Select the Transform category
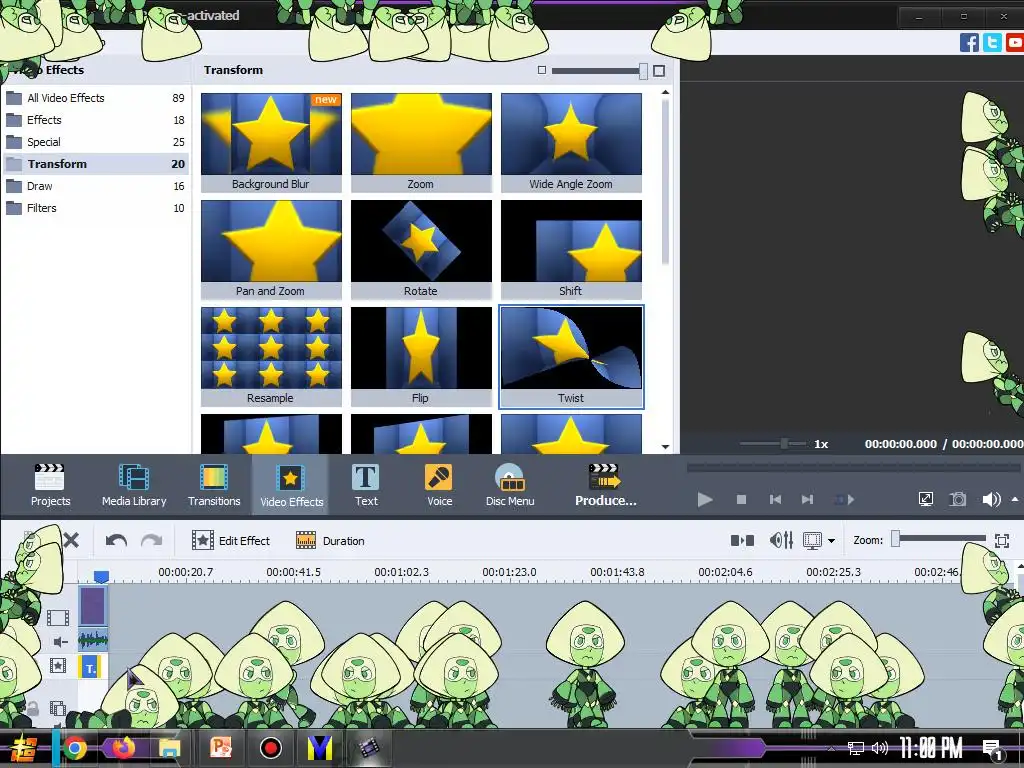This screenshot has width=1024, height=768. coord(96,164)
